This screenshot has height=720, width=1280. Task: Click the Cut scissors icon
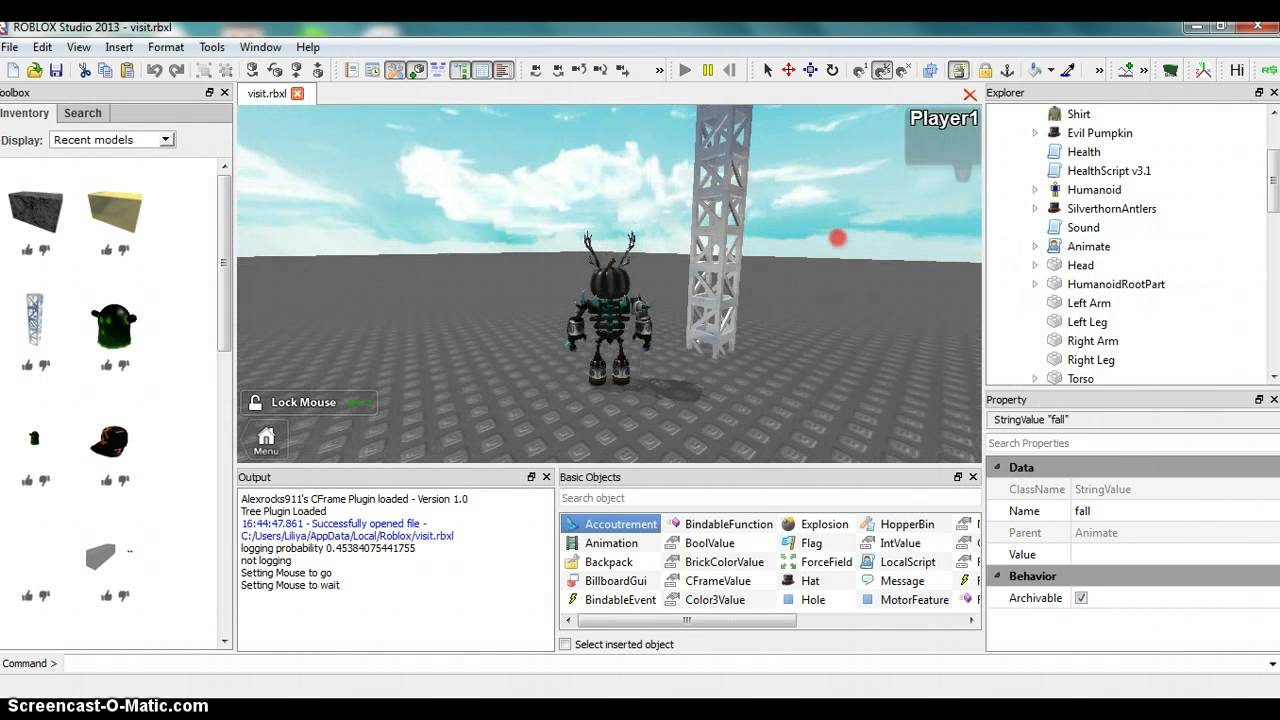pyautogui.click(x=84, y=70)
